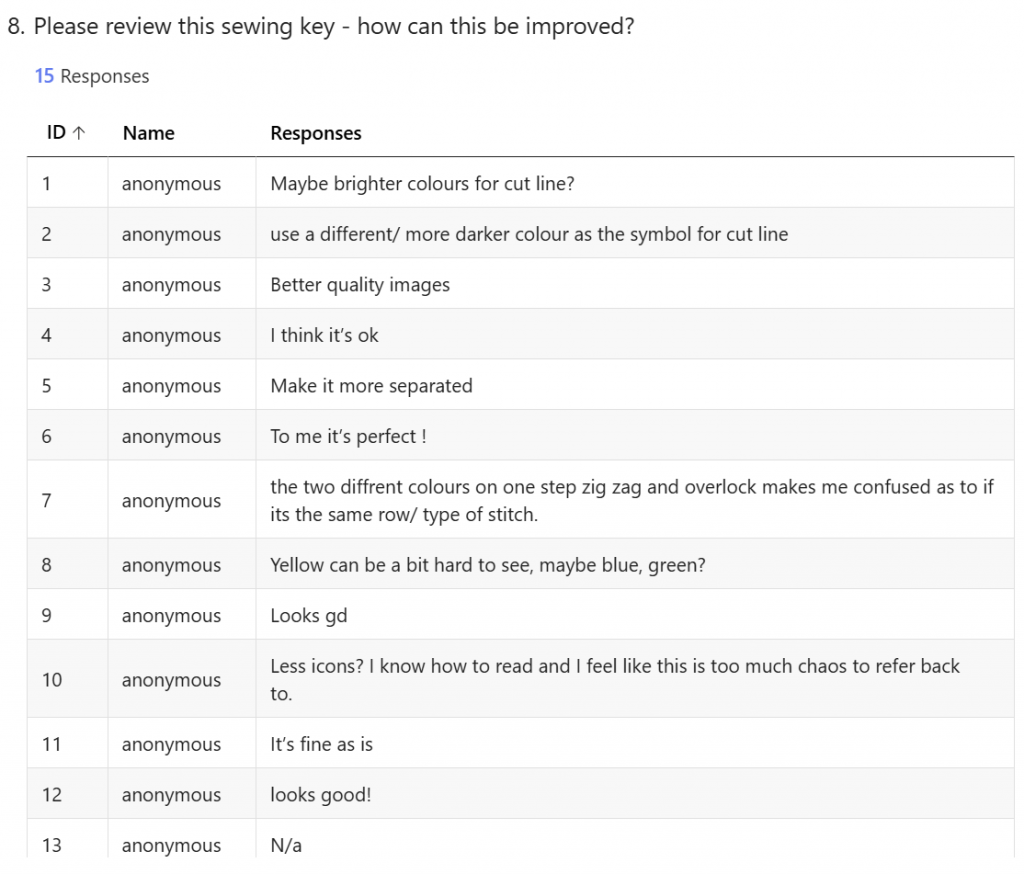1024x874 pixels.
Task: Select the "It's fine as is" response
Action: [x=321, y=744]
